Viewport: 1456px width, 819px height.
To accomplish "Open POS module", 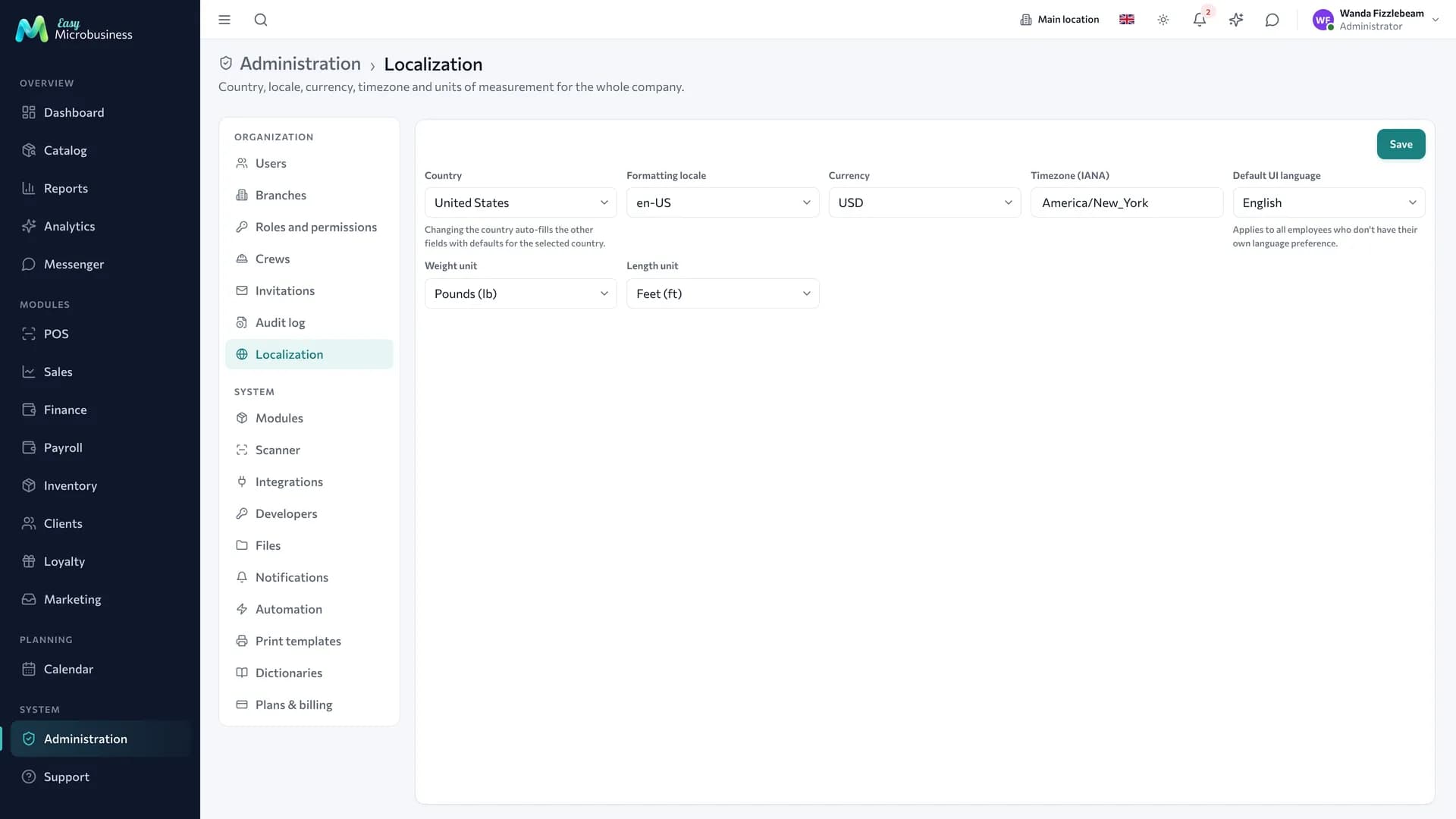I will coord(100,334).
